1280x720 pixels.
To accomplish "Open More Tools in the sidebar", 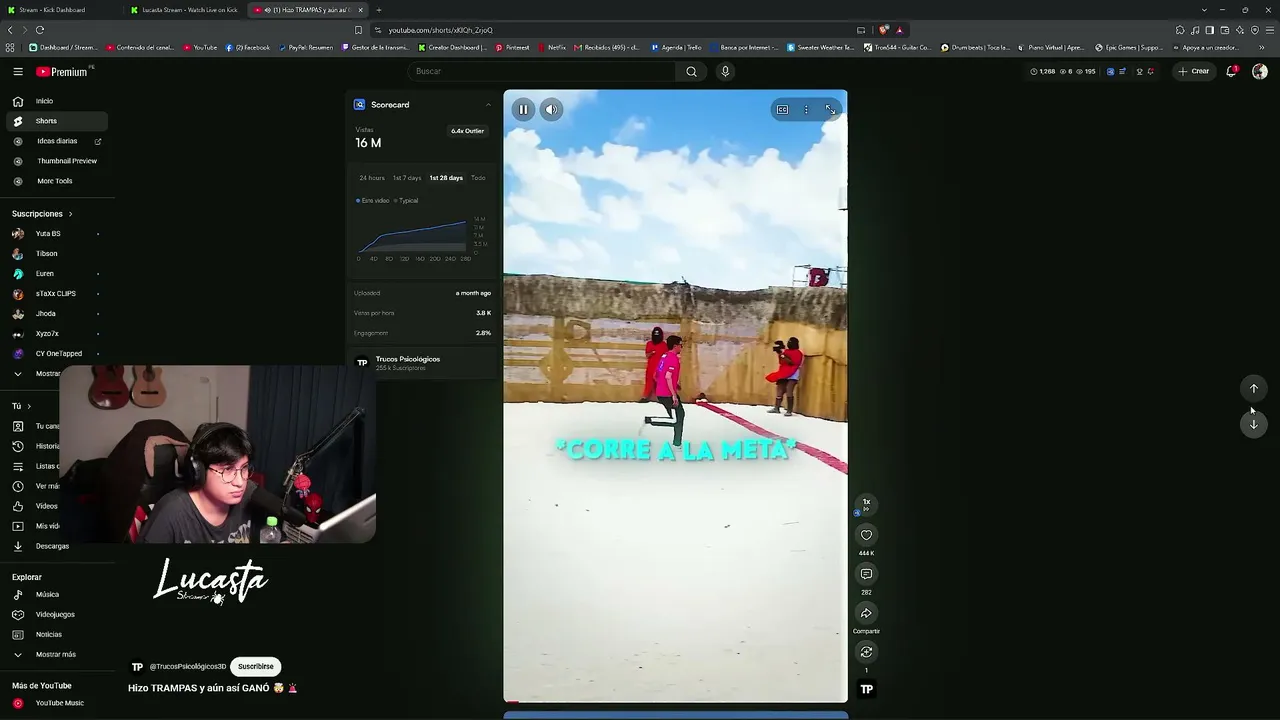I will coord(56,181).
